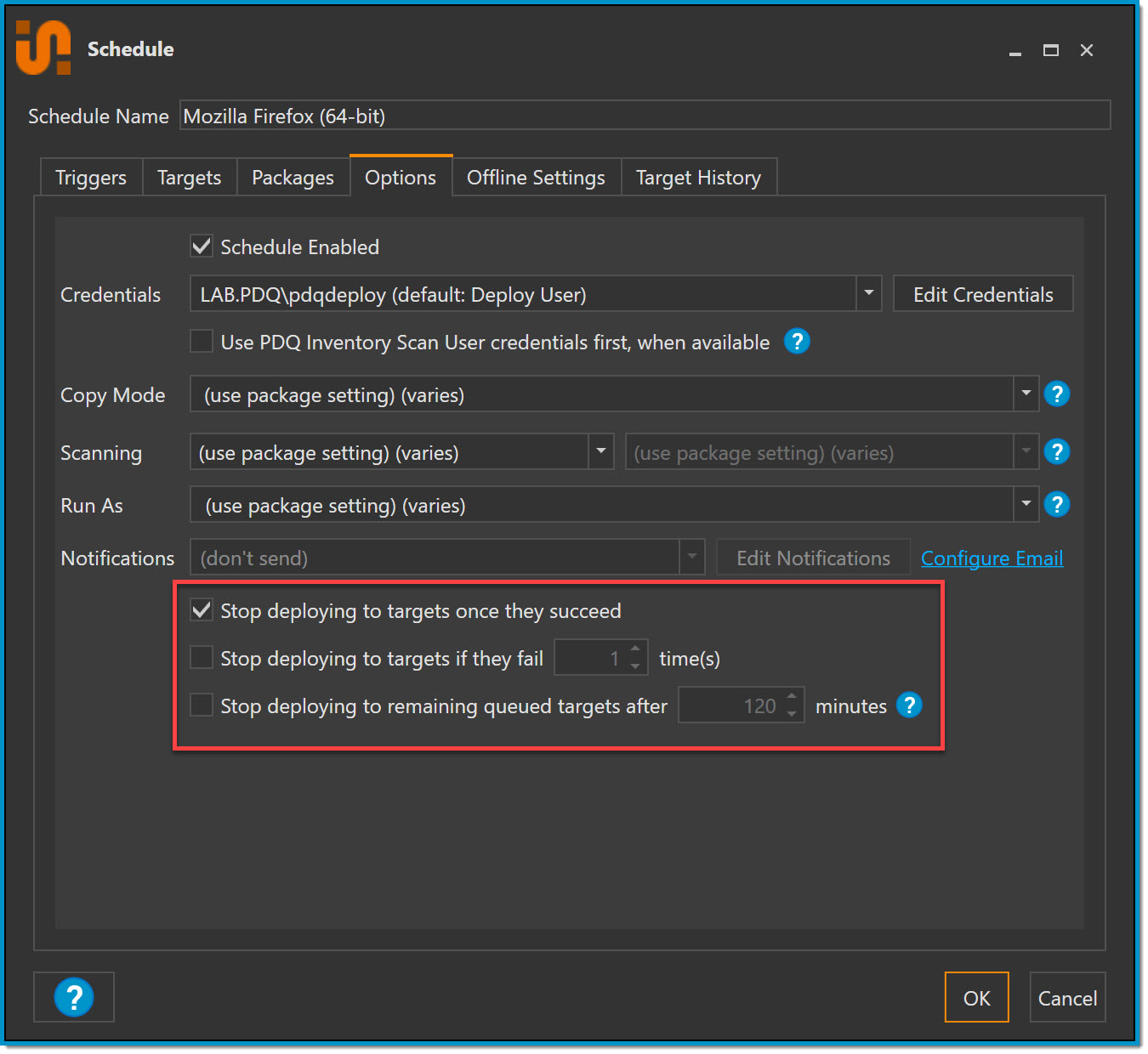Screen dimensions: 1148x1054
Task: Increase the queued targets minutes stepper
Action: click(792, 697)
